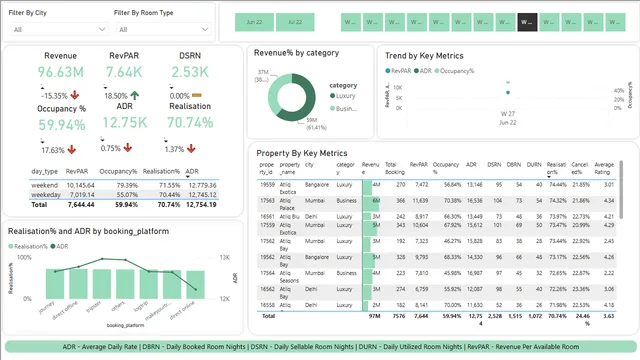This screenshot has width=640, height=360.
Task: Sort property table by property_name header
Action: coord(290,168)
